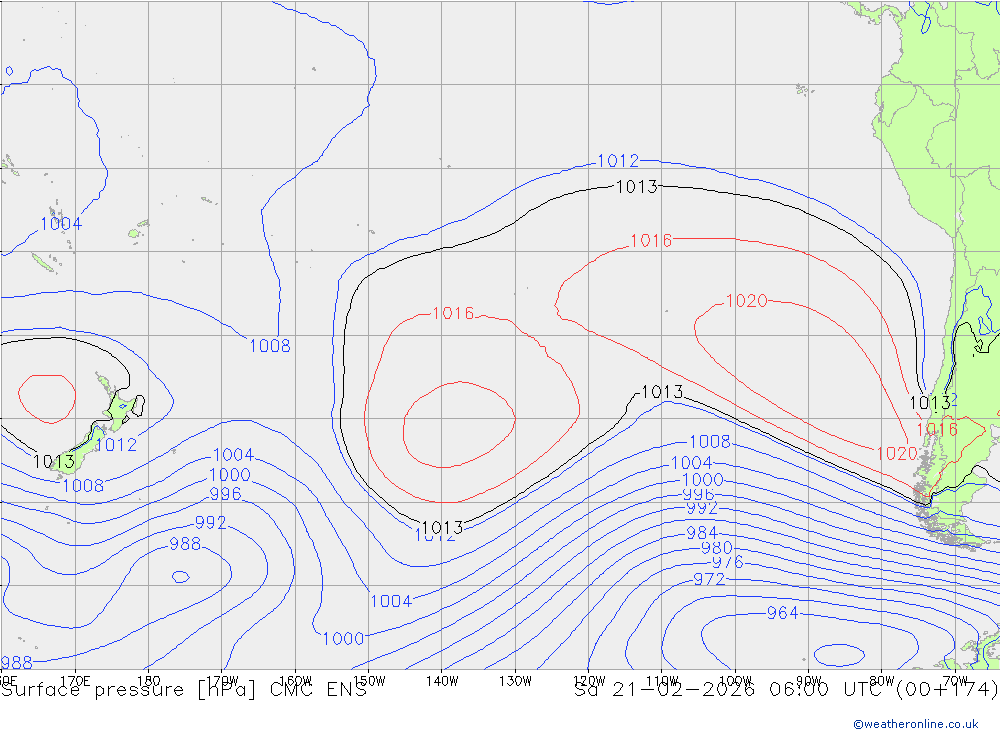The image size is (1000, 733).
Task: Click the blue 1012 label beside New Zealand
Action: coord(116,445)
